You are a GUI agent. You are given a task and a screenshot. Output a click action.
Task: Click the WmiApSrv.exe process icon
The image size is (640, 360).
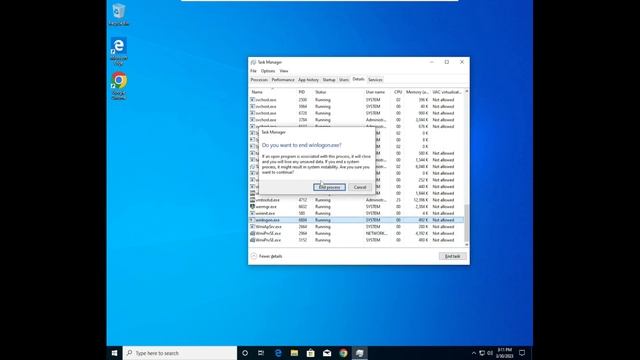(x=253, y=227)
